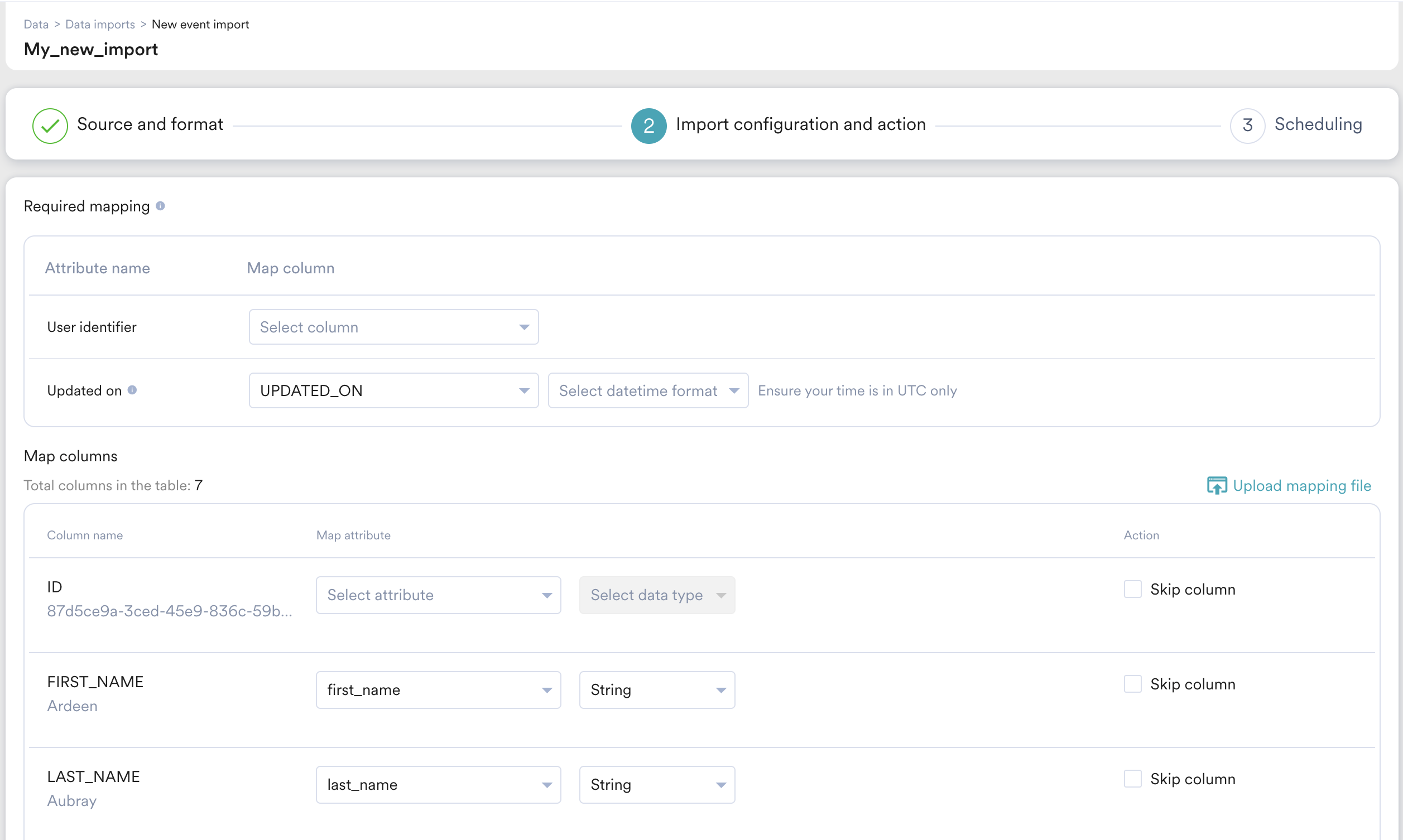Open Select attribute dropdown for ID

tap(438, 595)
